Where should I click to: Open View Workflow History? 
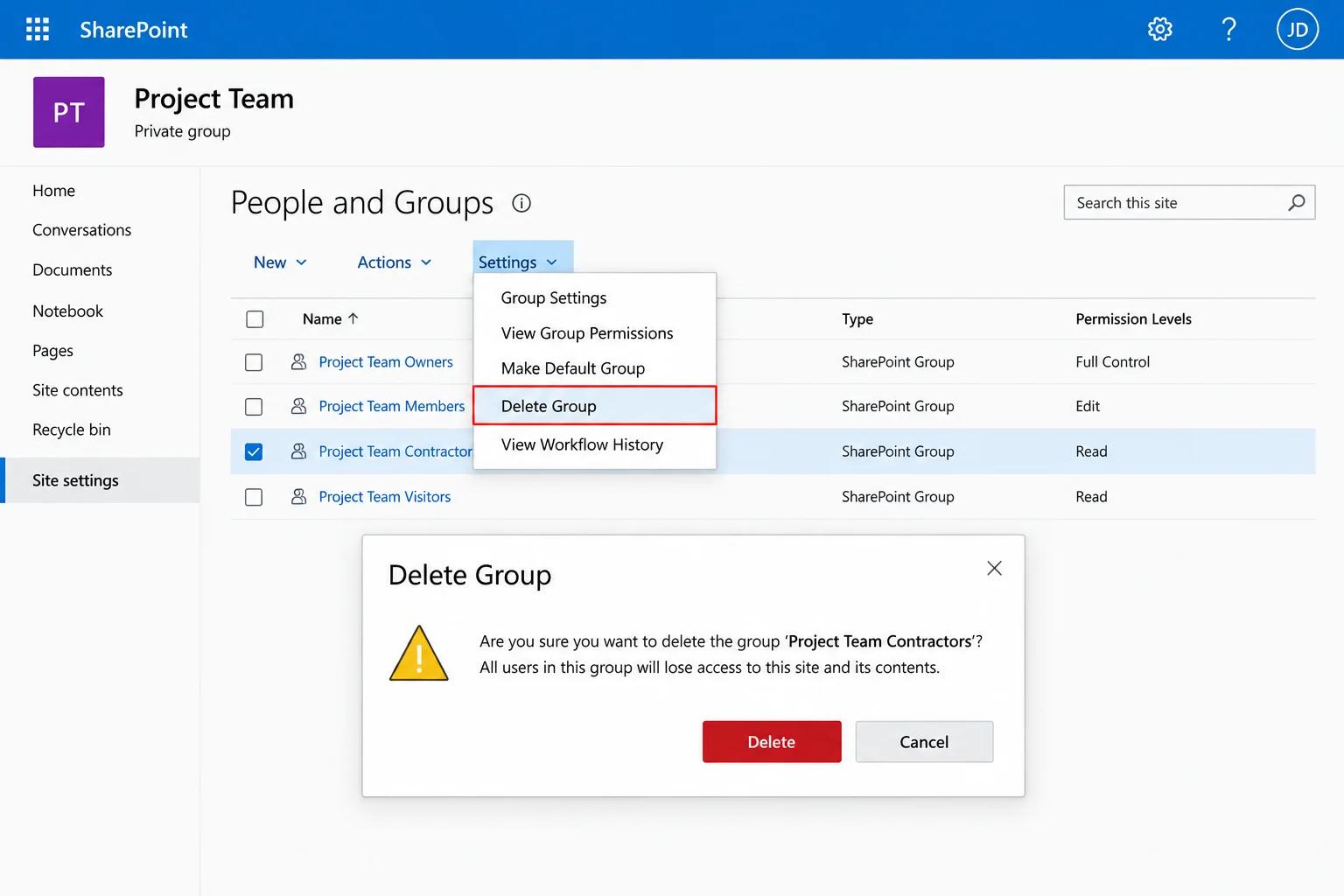click(x=595, y=444)
